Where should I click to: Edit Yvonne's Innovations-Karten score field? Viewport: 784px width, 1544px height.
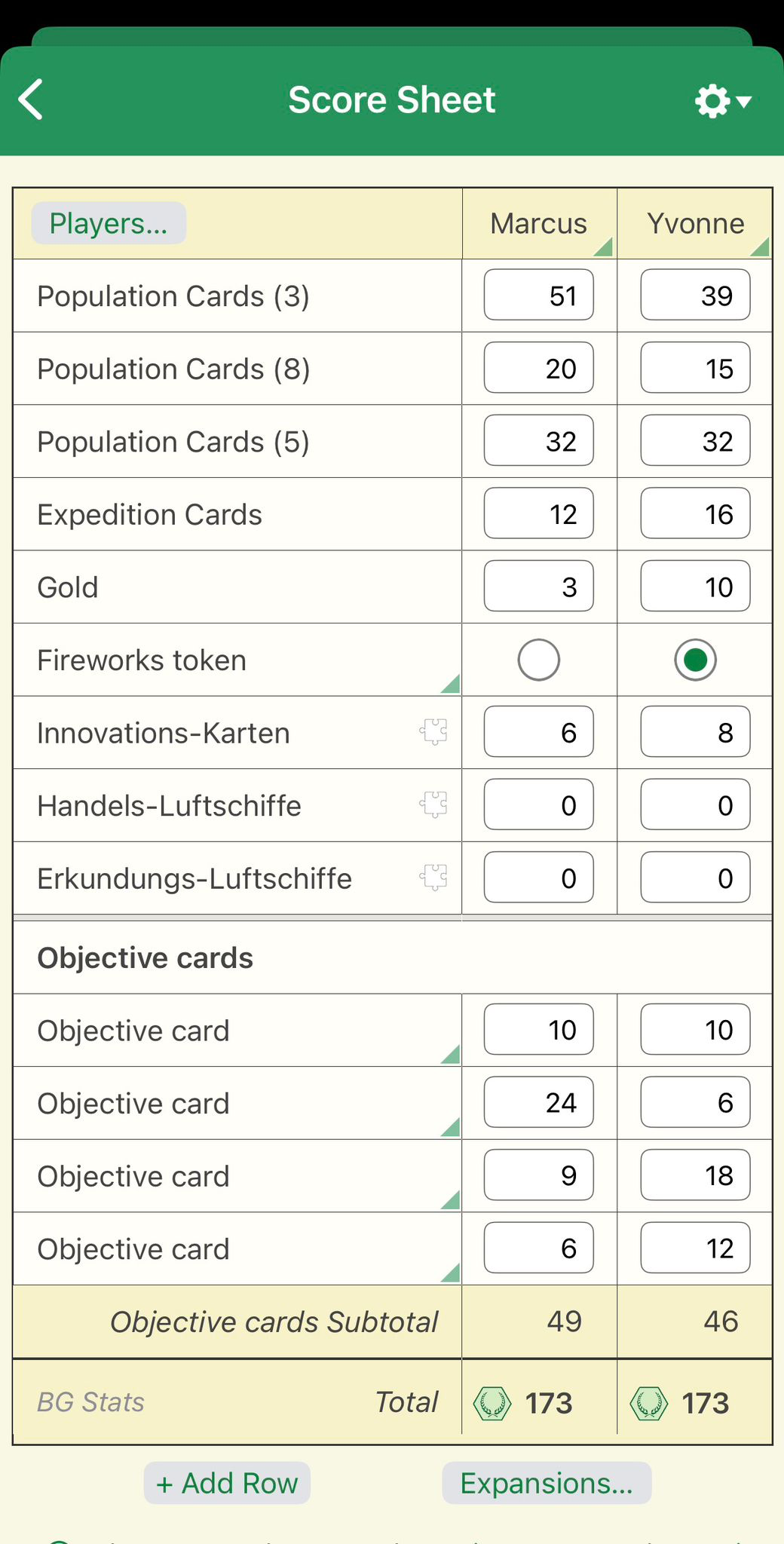(695, 732)
